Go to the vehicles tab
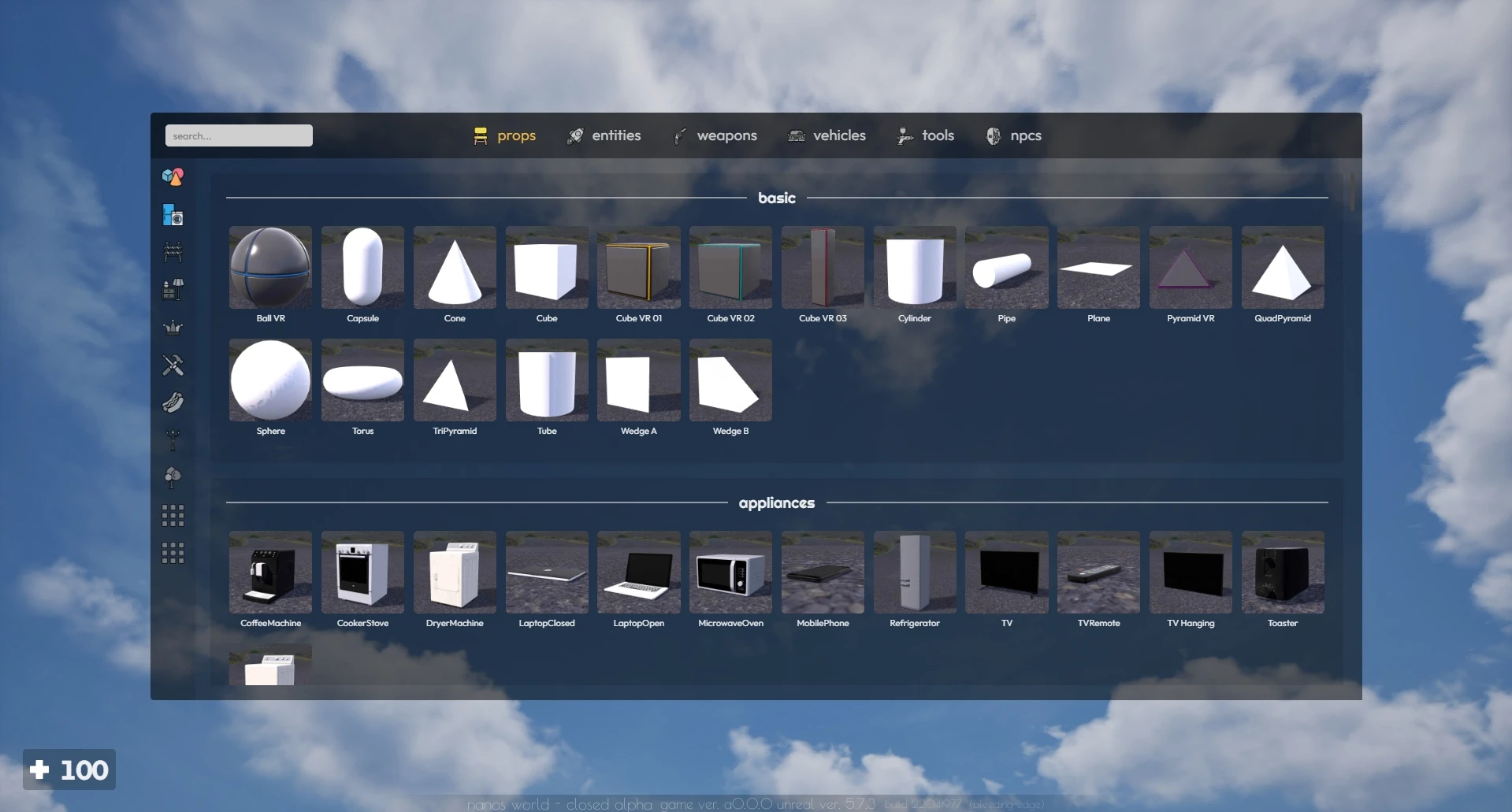 827,135
